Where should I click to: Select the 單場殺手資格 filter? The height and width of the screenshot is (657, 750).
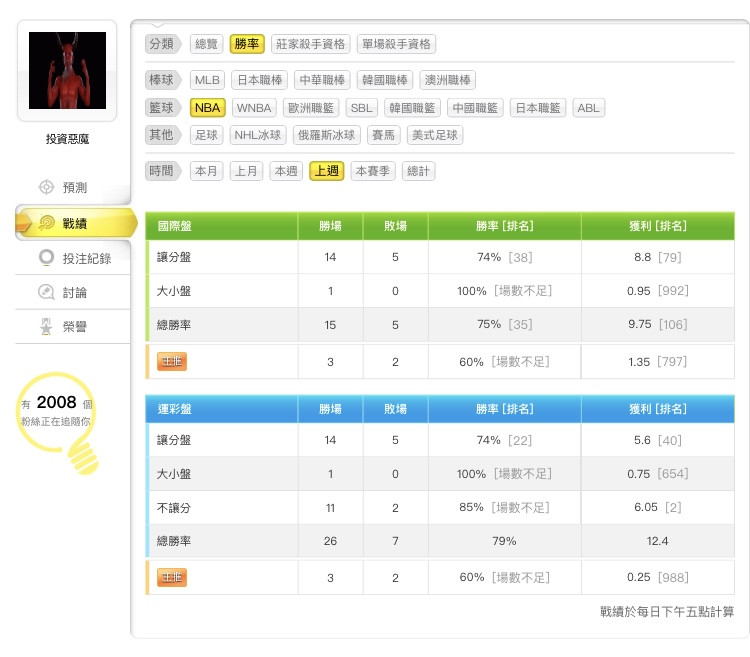click(396, 44)
